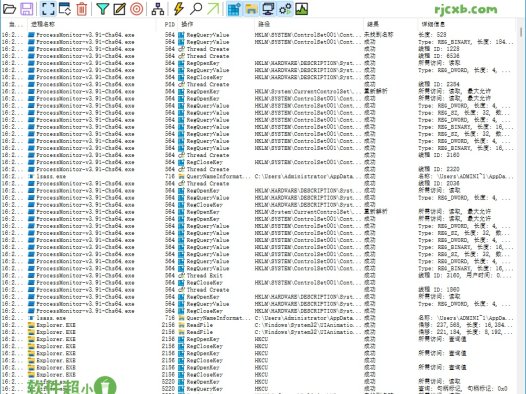This screenshot has width=526, height=394.
Task: Select detail cell '长度: 528'
Action: pos(432,35)
